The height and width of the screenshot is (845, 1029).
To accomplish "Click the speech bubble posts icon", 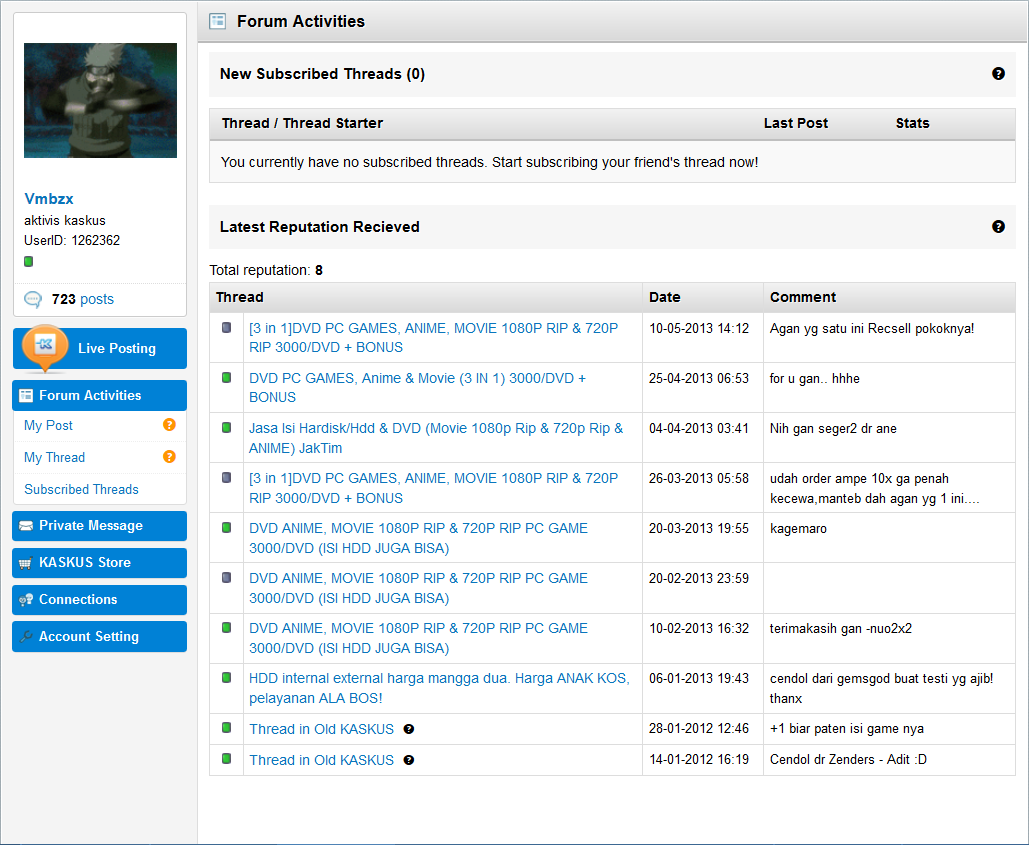I will pos(33,299).
